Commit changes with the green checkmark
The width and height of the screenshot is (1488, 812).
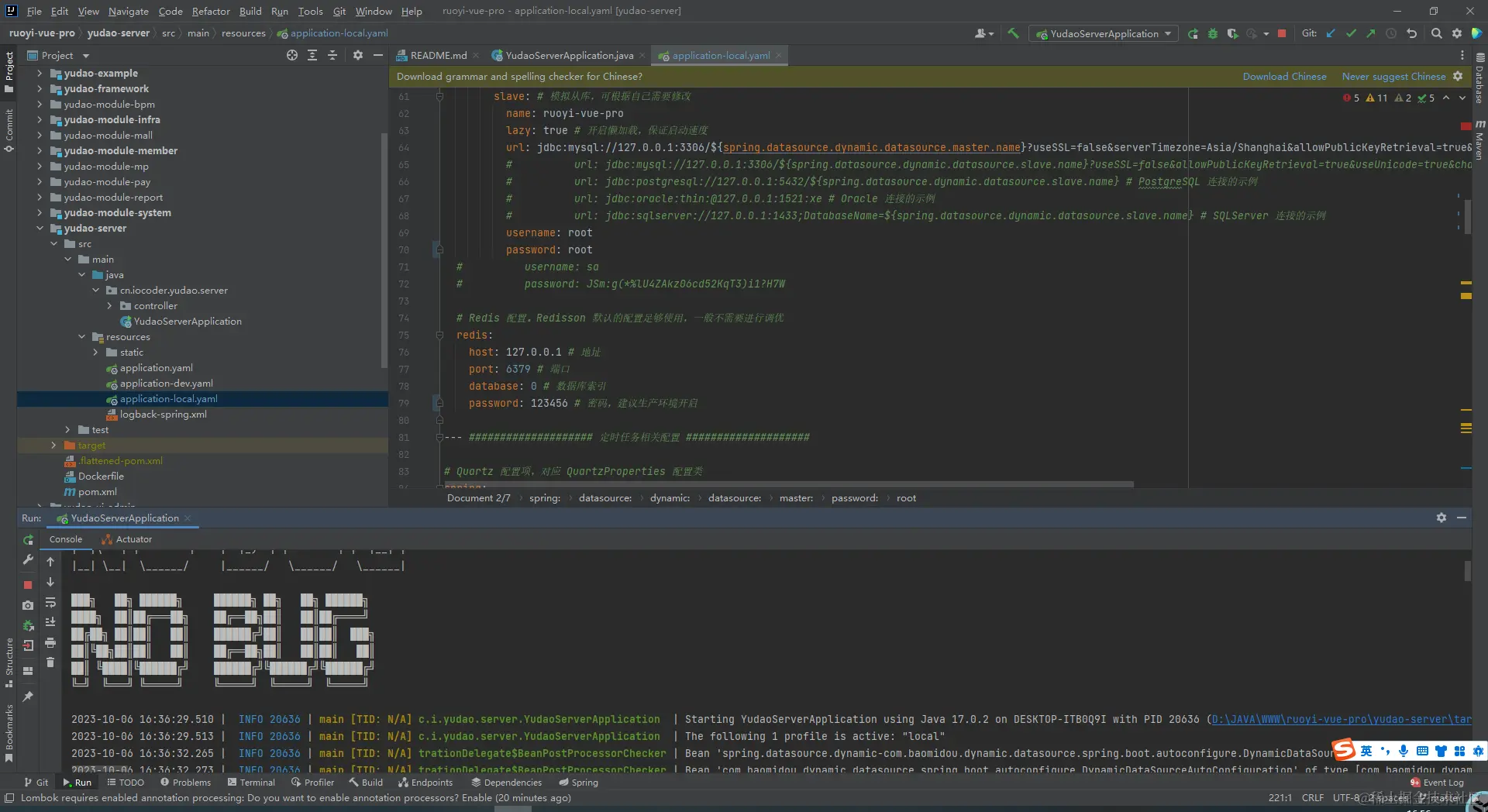point(1351,33)
